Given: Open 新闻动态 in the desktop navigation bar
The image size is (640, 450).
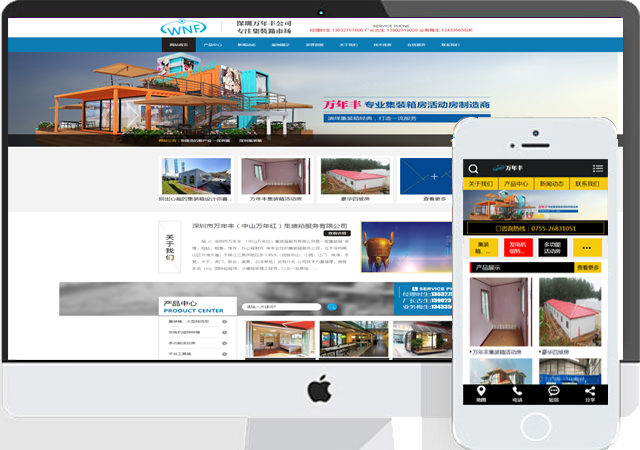Looking at the screenshot, I should point(247,45).
